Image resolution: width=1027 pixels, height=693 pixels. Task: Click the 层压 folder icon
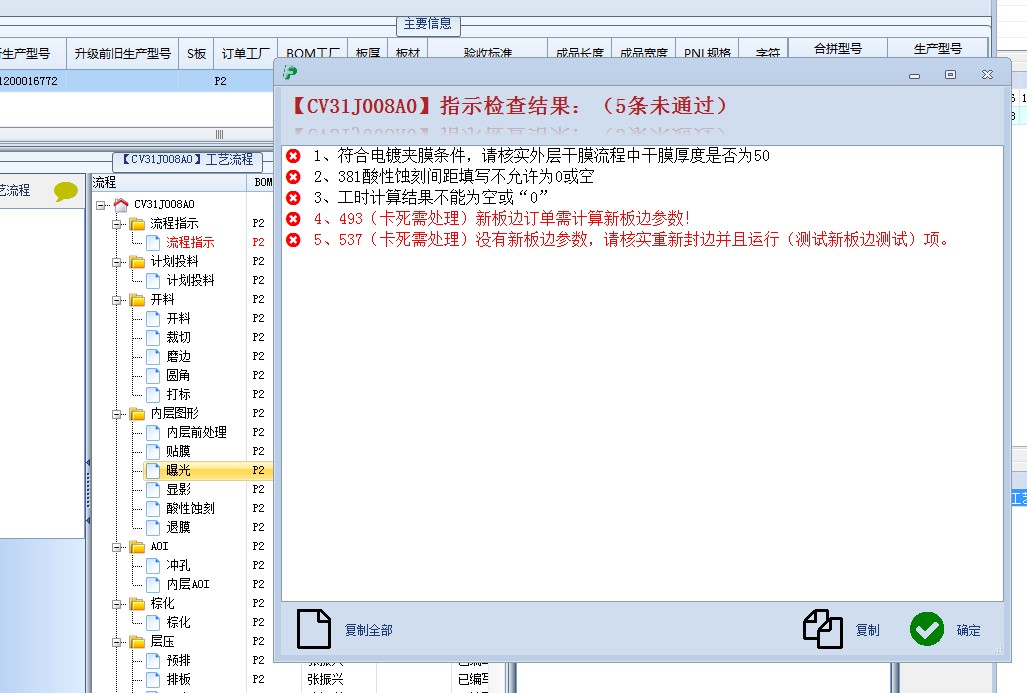[x=137, y=641]
